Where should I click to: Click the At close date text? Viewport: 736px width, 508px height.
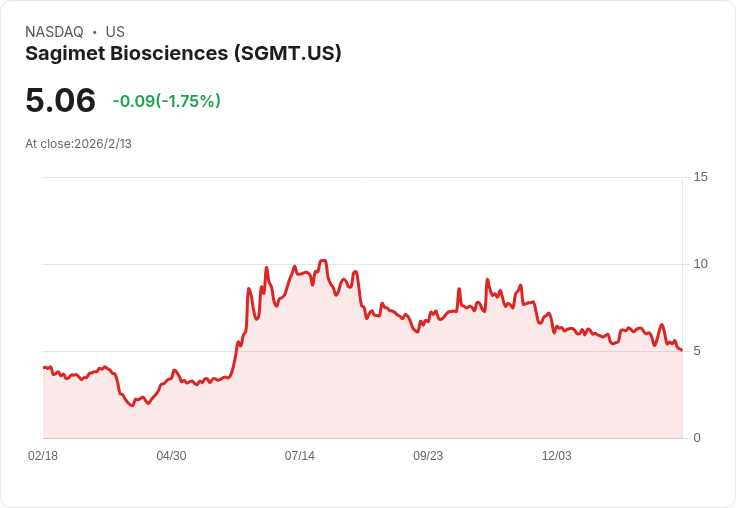78,143
